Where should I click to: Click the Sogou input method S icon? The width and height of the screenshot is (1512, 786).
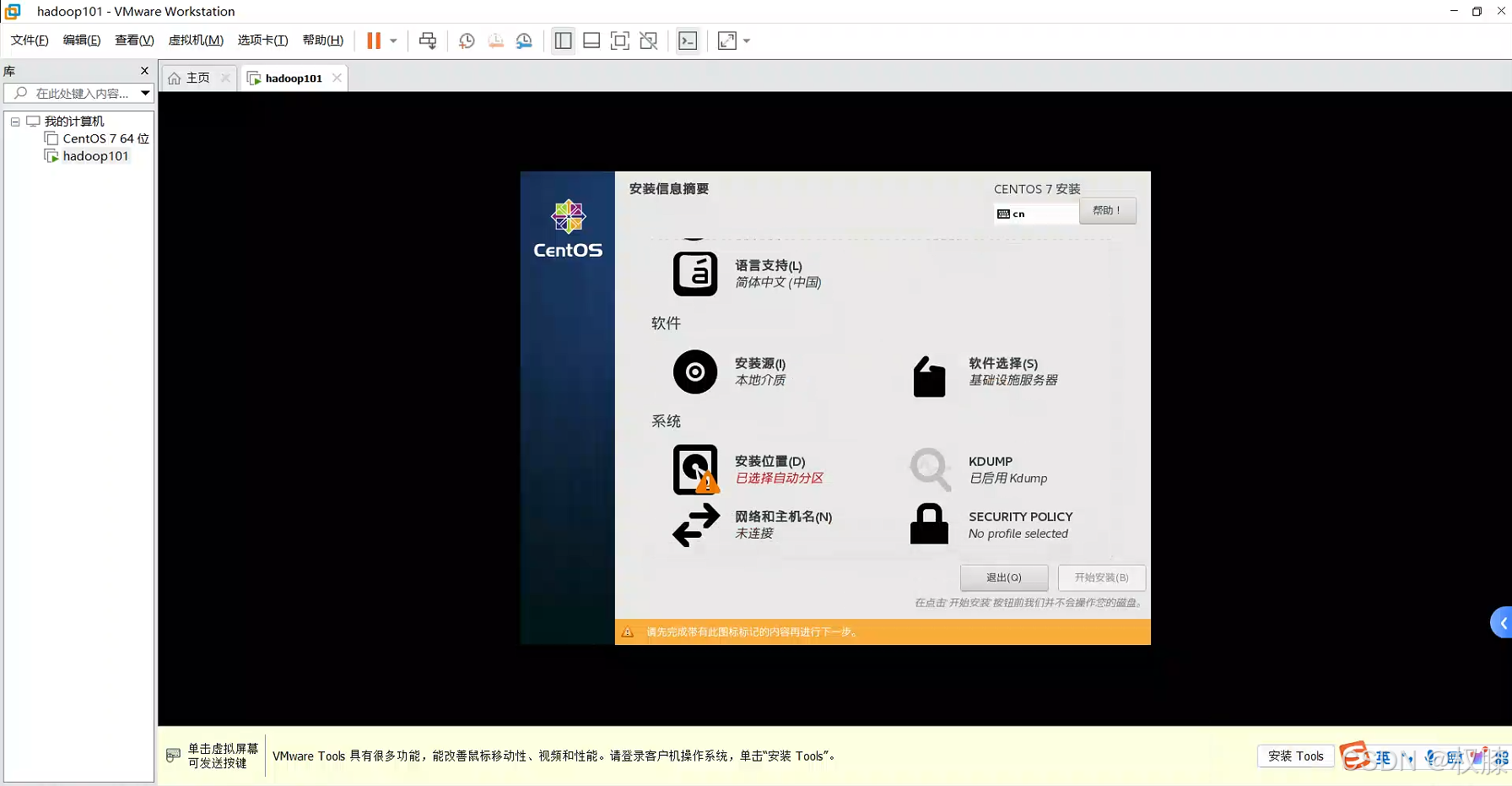tap(1355, 756)
